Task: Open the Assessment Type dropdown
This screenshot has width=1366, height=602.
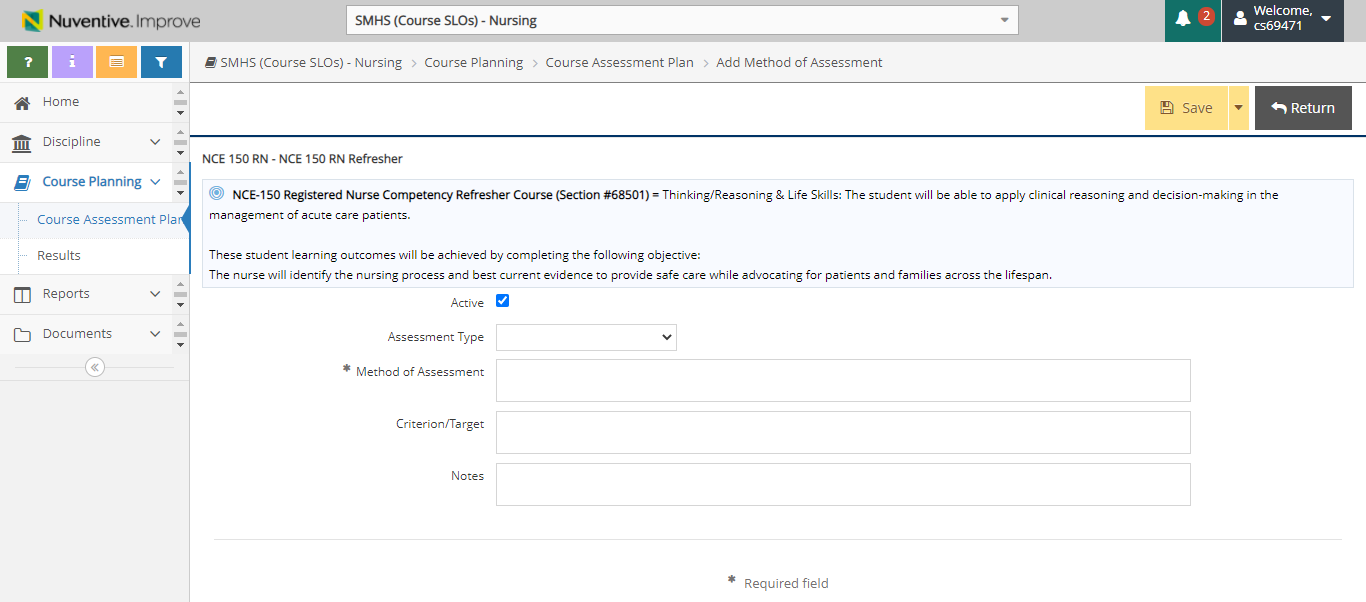Action: [x=586, y=337]
